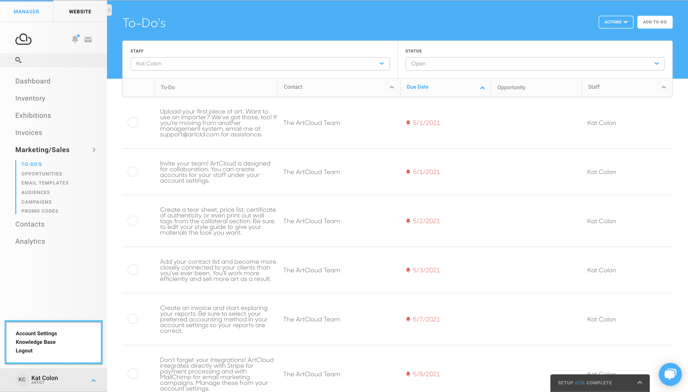
Task: Open the Promo Codes submenu item
Action: pyautogui.click(x=39, y=211)
